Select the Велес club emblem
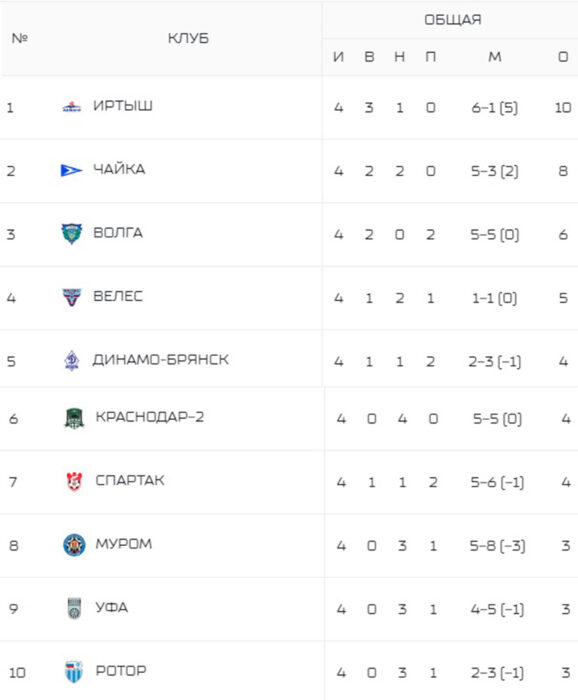The height and width of the screenshot is (700, 578). [71, 297]
